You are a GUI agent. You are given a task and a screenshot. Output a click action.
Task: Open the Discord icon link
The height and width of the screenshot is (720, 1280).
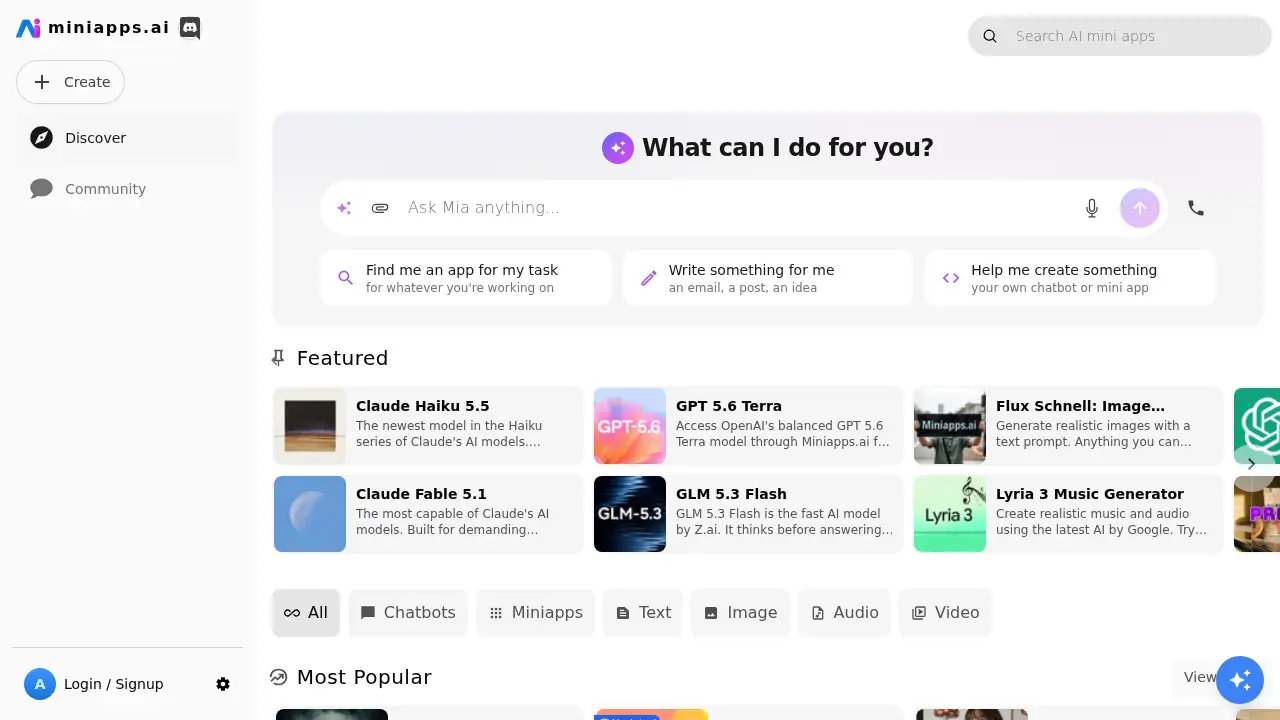tap(190, 28)
